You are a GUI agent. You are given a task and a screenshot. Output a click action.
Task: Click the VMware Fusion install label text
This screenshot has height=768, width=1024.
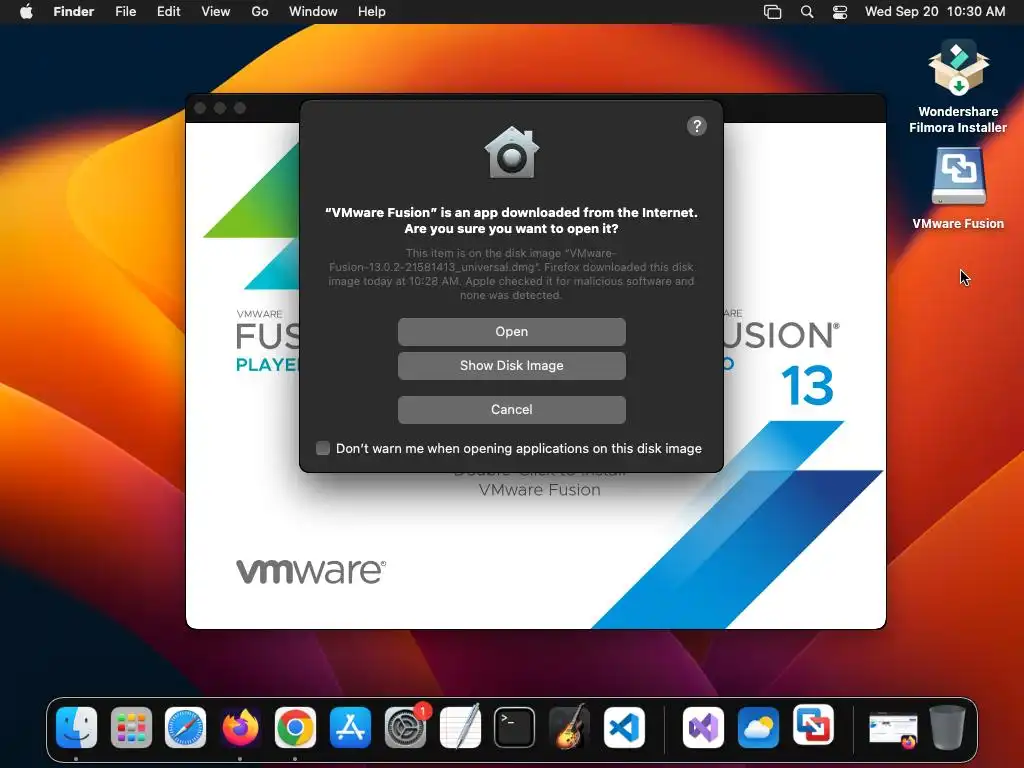[539, 490]
